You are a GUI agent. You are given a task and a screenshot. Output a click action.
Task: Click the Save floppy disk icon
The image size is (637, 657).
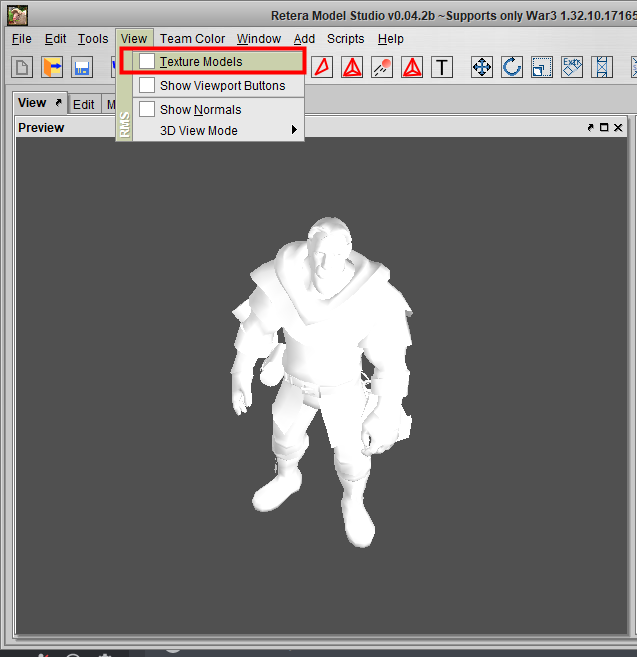(82, 67)
